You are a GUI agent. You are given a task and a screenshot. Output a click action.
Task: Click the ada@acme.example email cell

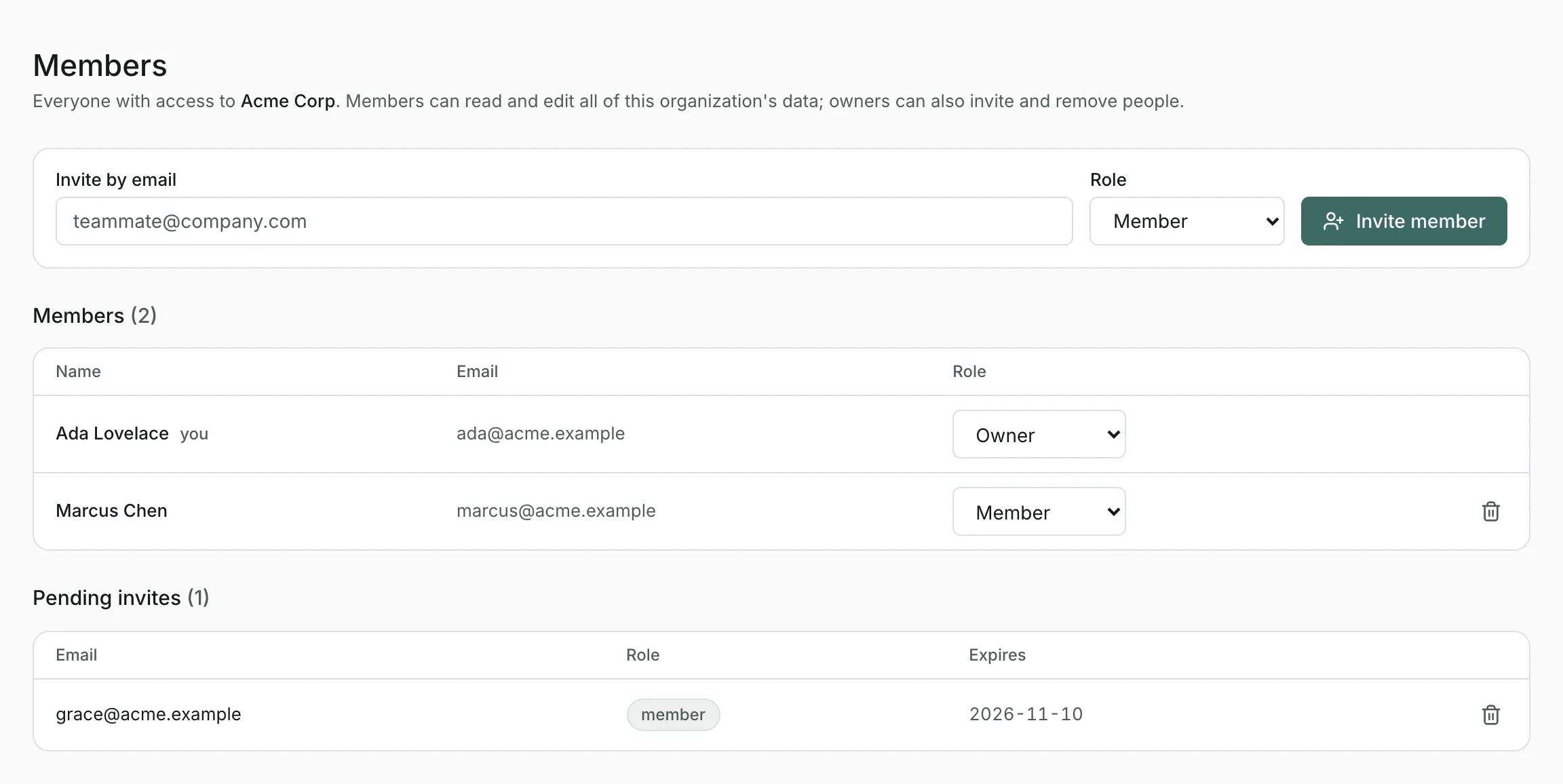tap(541, 433)
